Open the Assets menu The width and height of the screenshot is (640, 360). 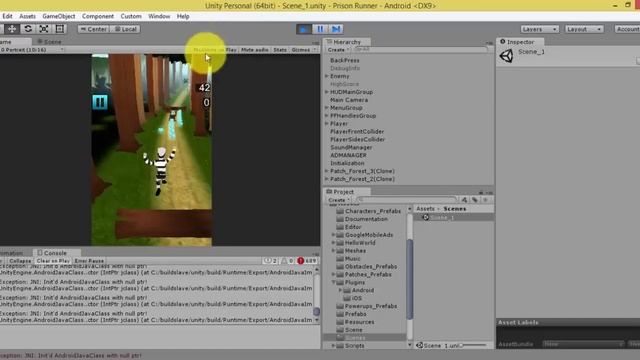click(x=27, y=16)
